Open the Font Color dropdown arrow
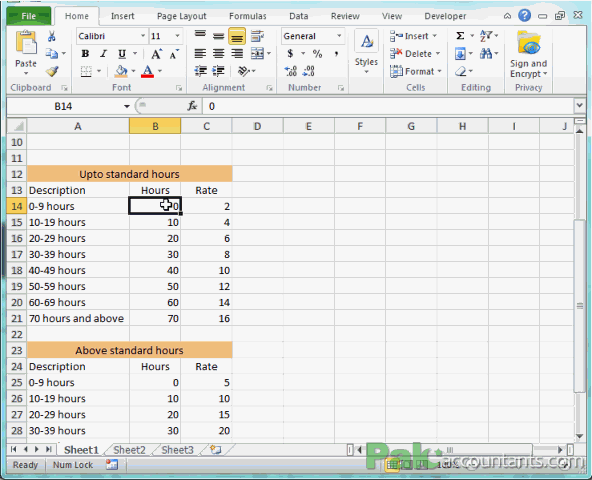 pyautogui.click(x=160, y=71)
